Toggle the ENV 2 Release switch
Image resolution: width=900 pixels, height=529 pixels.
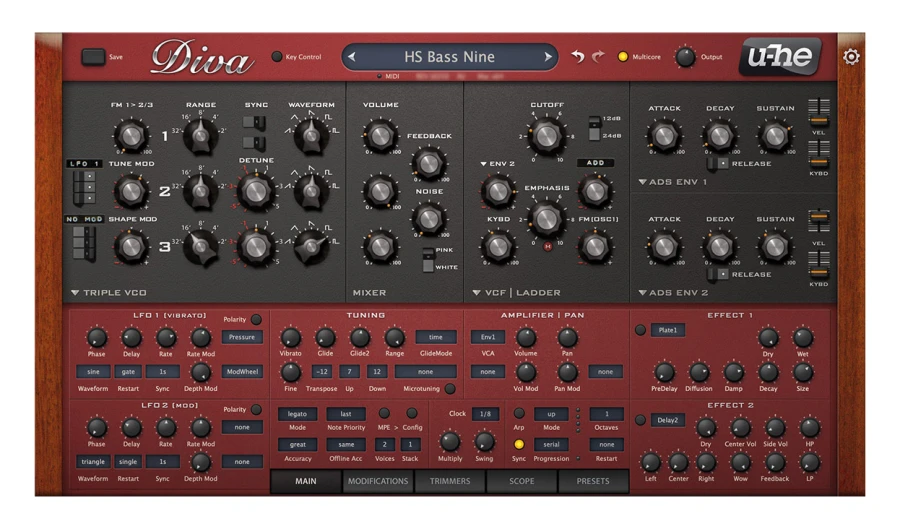(x=718, y=274)
